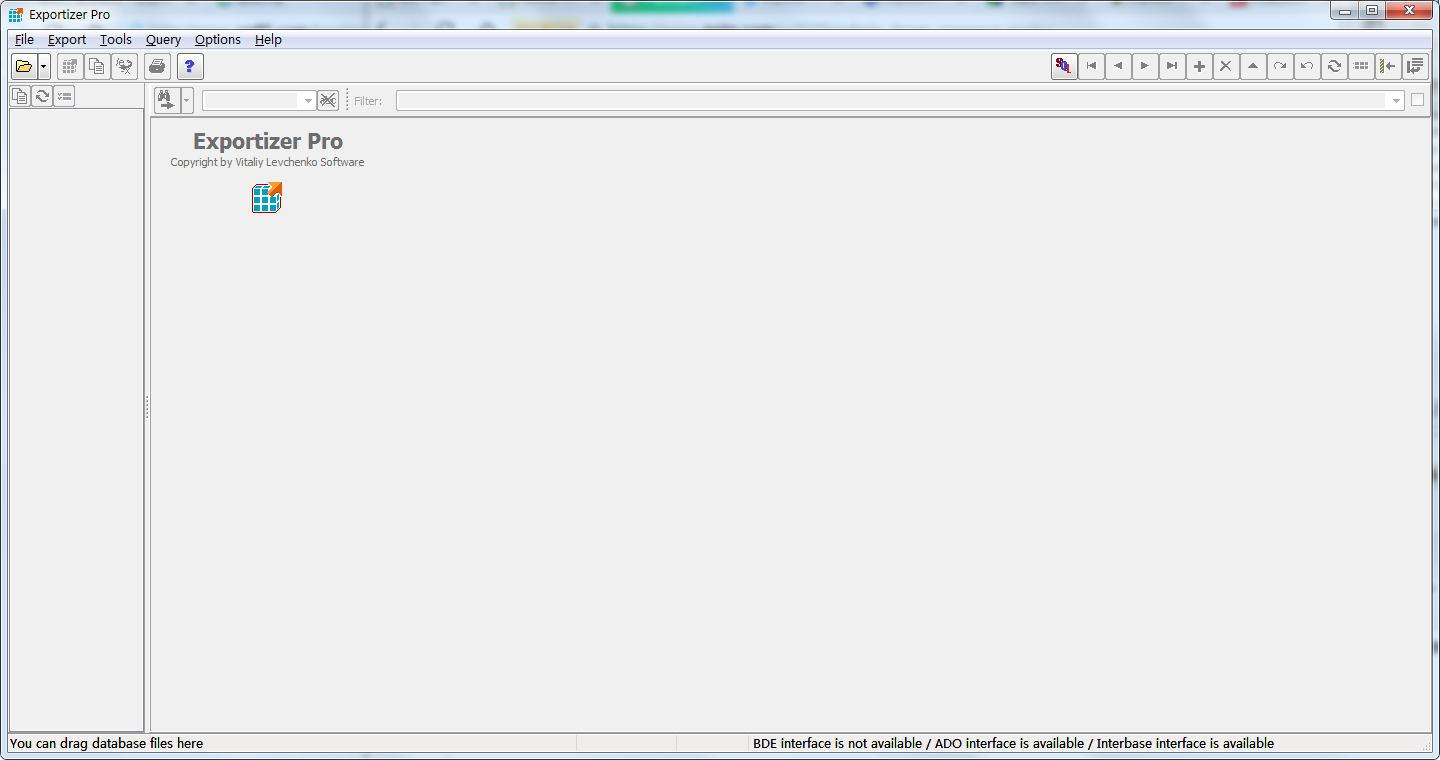Open the SQL query editor icon
The height and width of the screenshot is (760, 1440).
pos(1064,67)
